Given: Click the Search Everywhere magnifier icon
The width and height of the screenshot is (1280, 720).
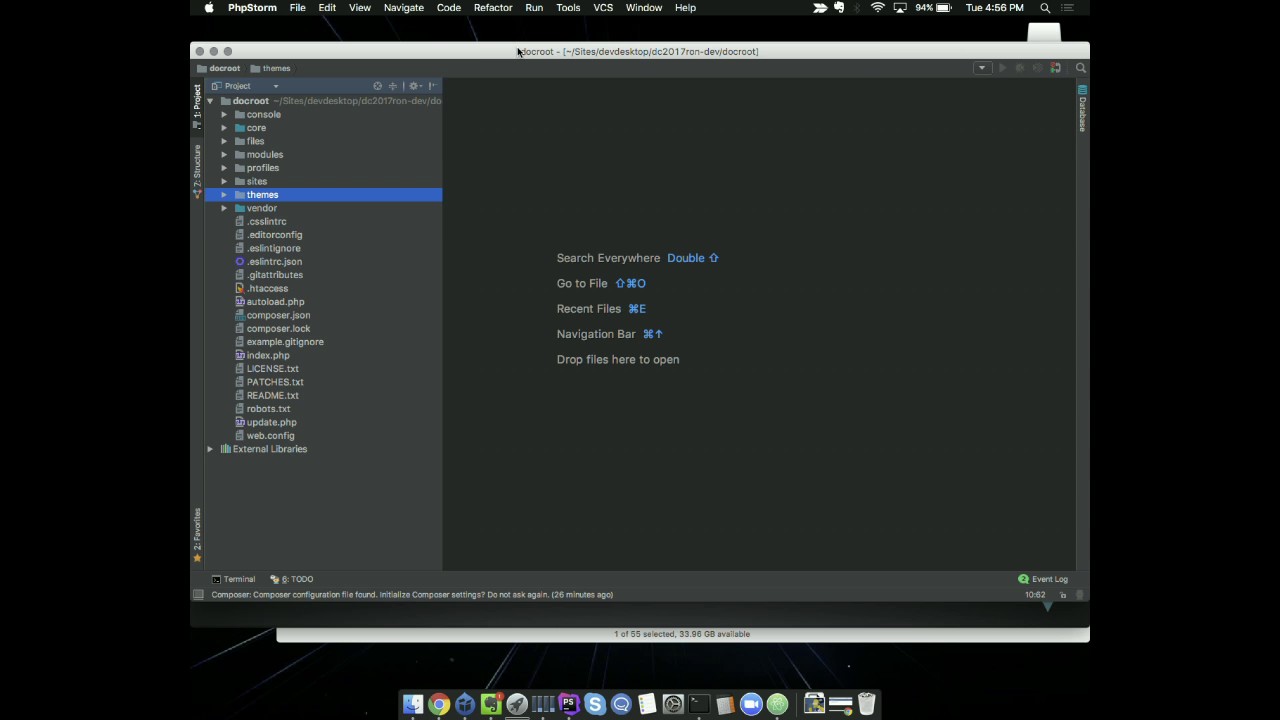Looking at the screenshot, I should pyautogui.click(x=1080, y=68).
